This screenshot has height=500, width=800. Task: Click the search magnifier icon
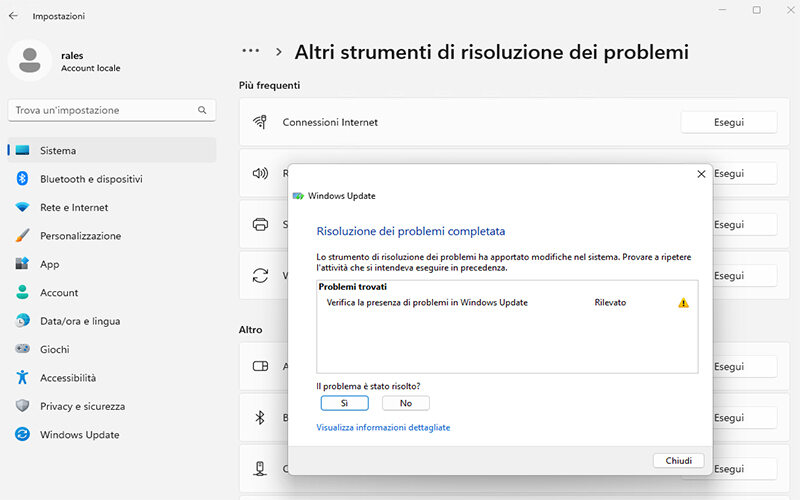click(x=202, y=110)
